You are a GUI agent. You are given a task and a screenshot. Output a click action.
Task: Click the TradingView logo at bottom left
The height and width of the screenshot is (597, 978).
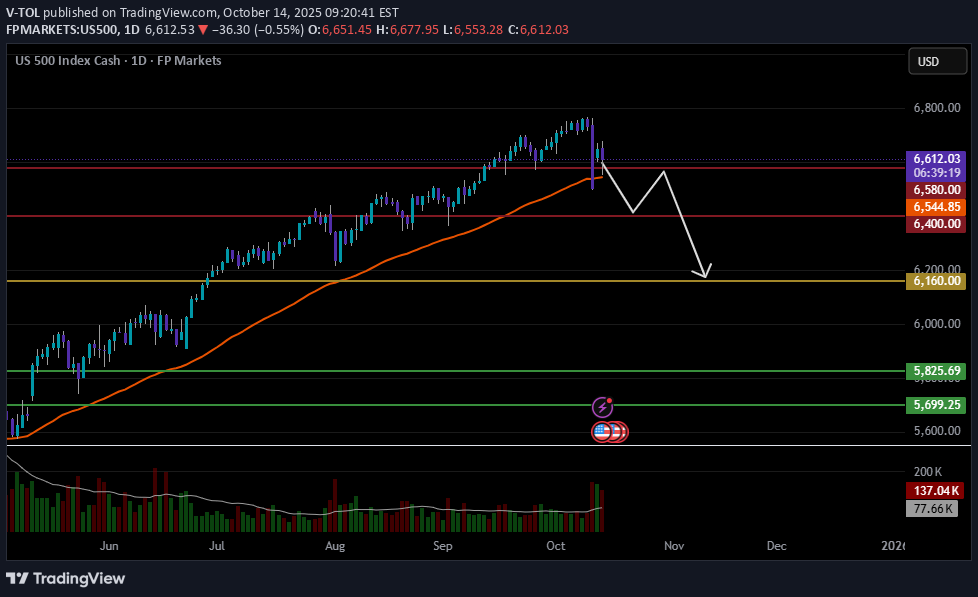click(x=66, y=578)
